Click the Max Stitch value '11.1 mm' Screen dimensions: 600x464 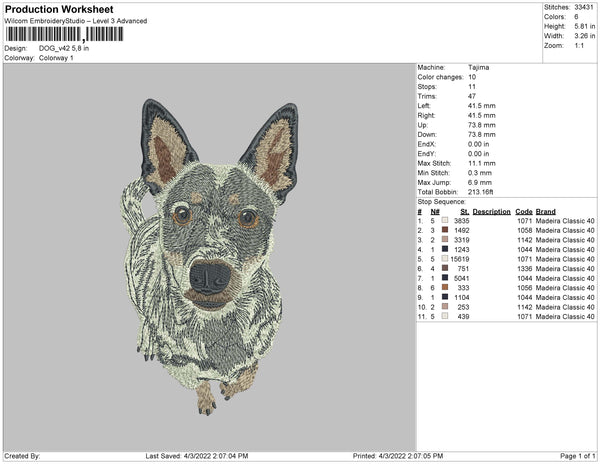point(481,163)
